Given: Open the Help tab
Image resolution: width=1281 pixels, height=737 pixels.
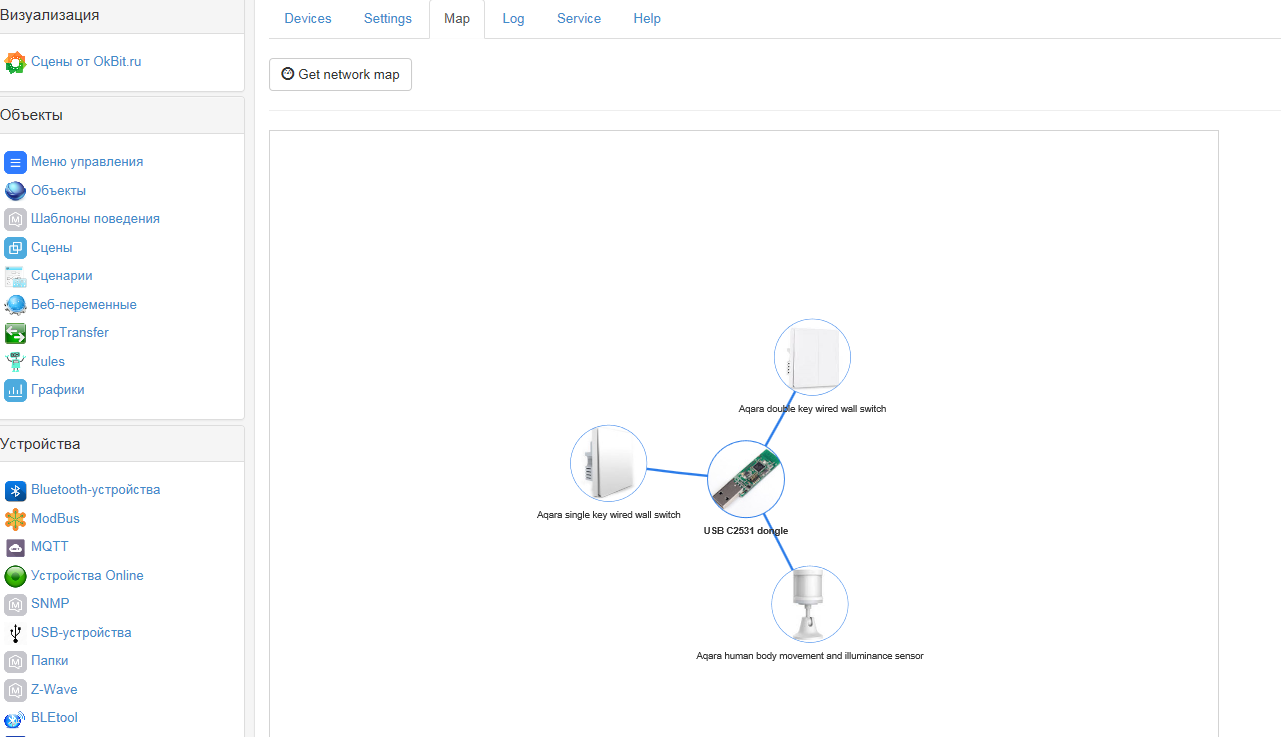Looking at the screenshot, I should click(647, 19).
